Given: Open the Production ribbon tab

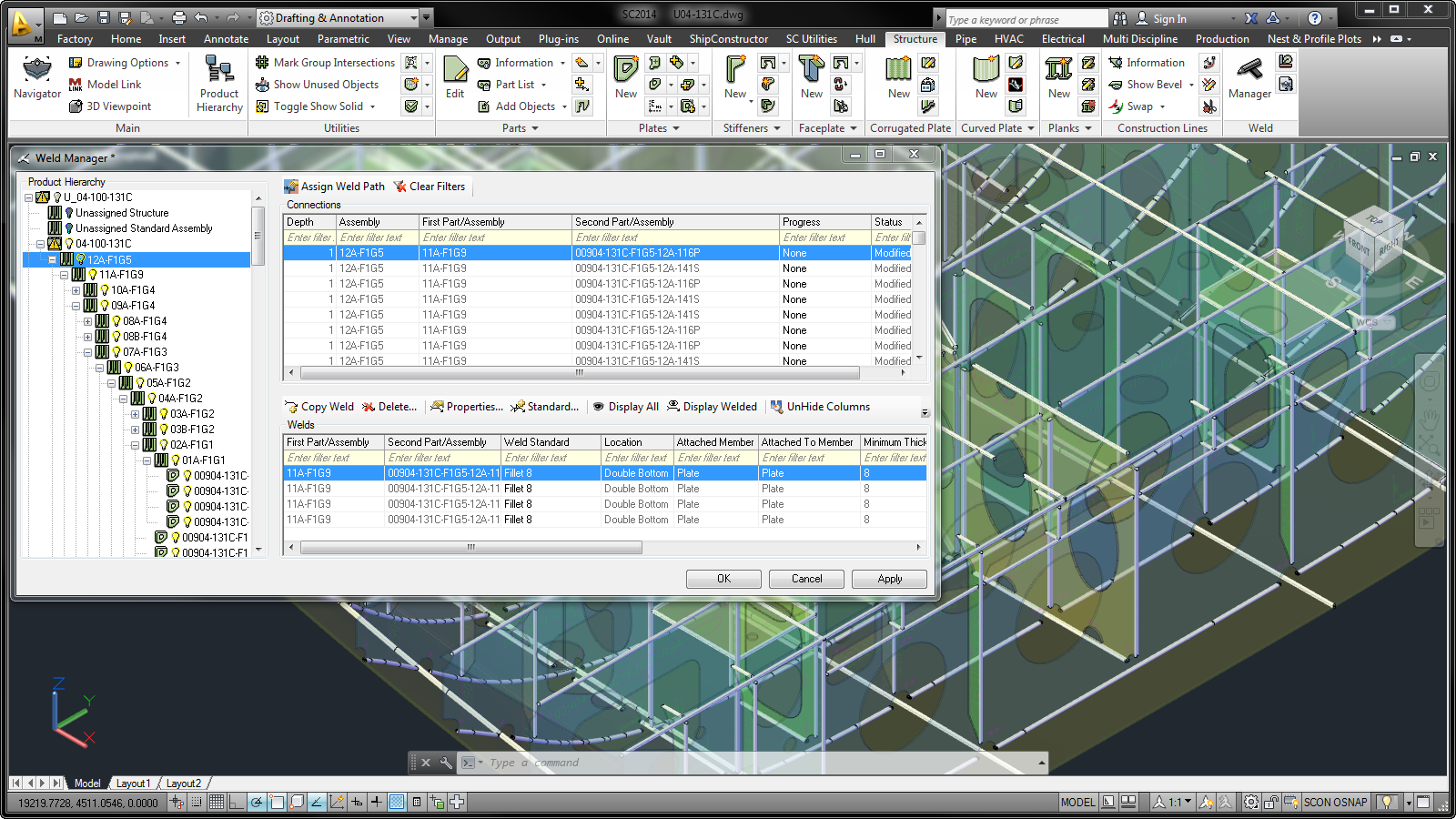Looking at the screenshot, I should tap(1222, 39).
